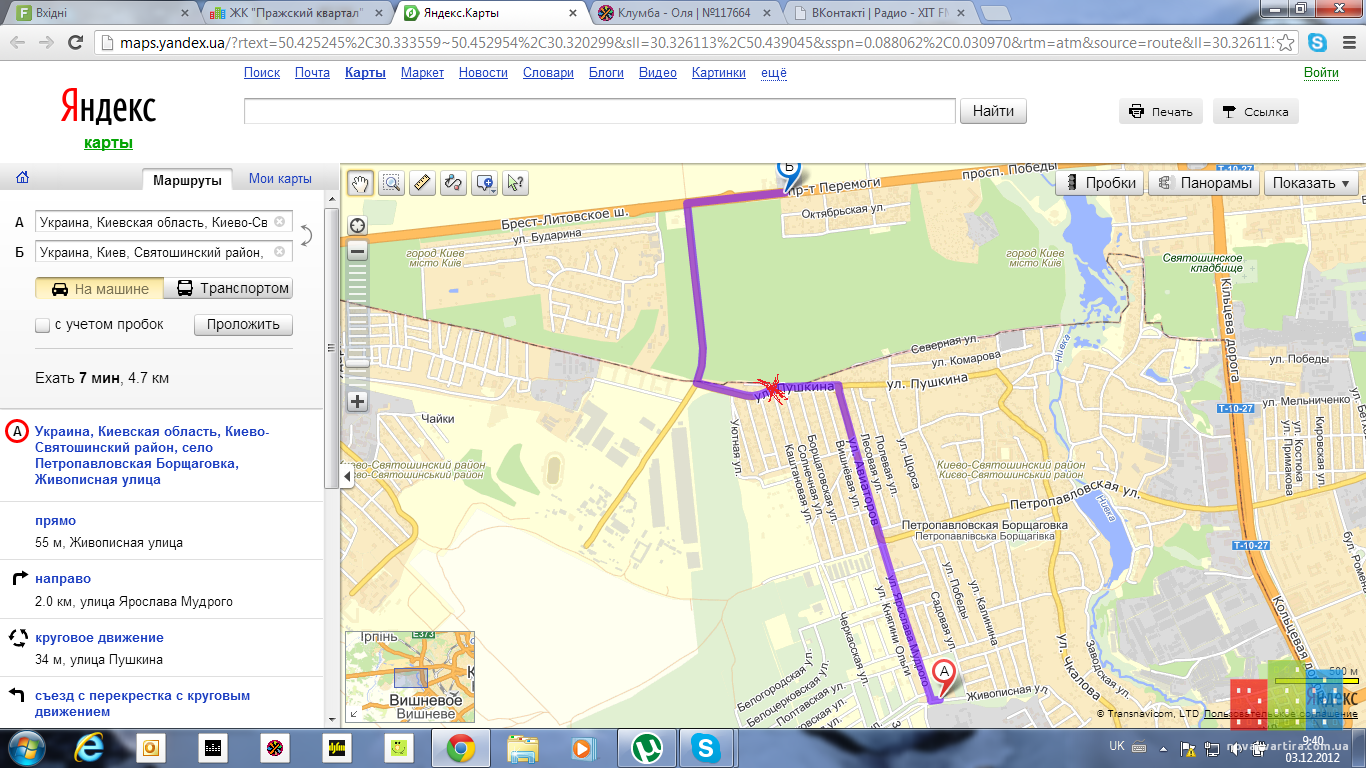The image size is (1366, 768).
Task: Select 'круговое движение' direction step
Action: [x=99, y=637]
